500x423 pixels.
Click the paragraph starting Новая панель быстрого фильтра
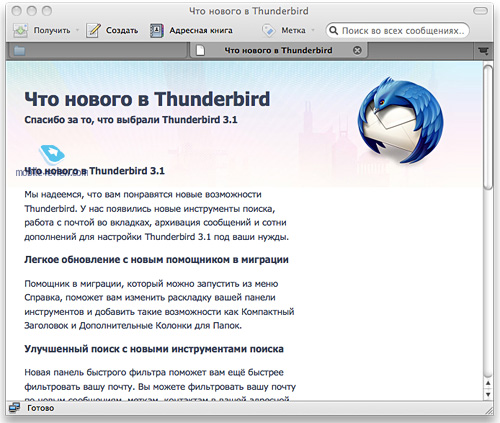pos(160,383)
